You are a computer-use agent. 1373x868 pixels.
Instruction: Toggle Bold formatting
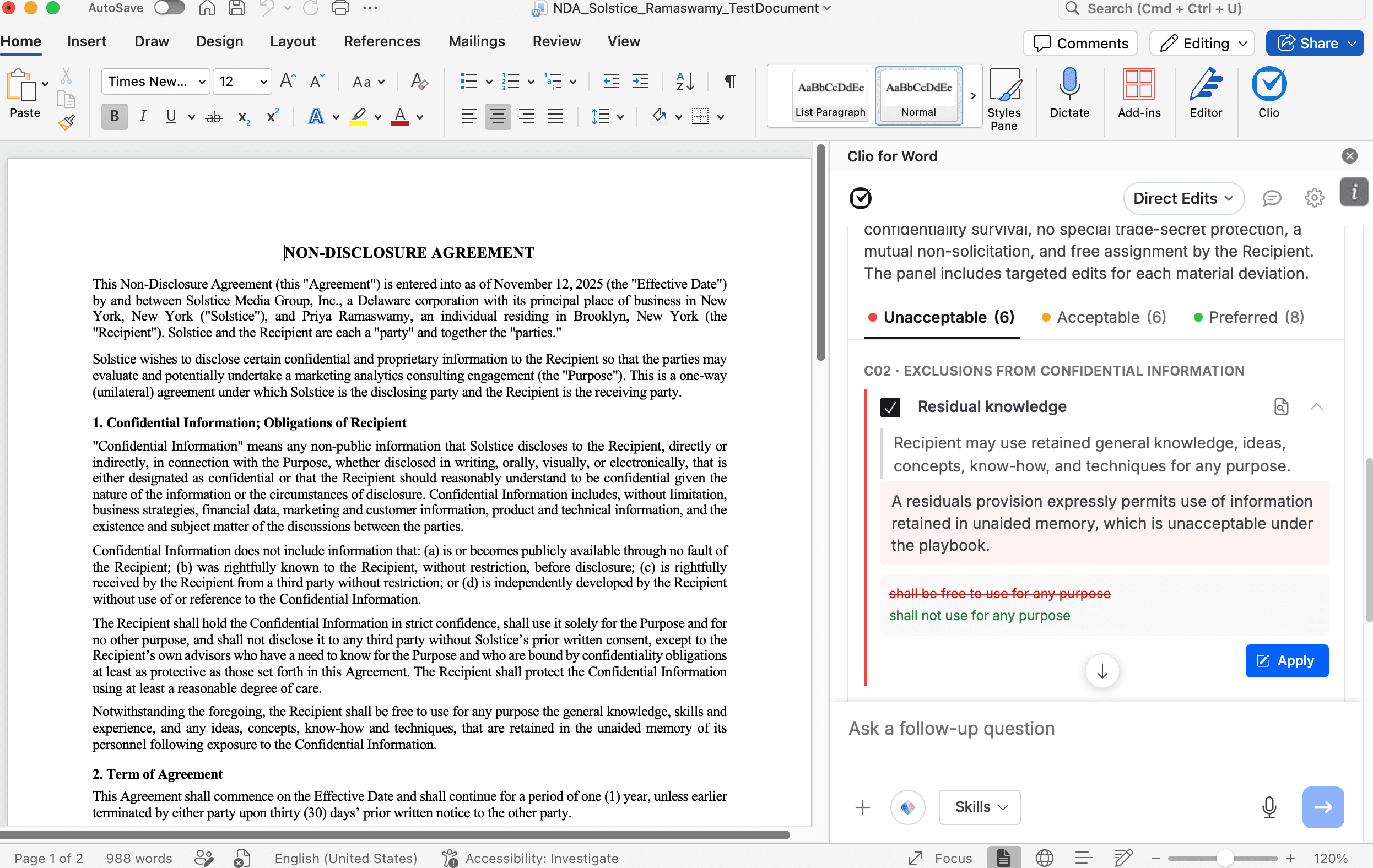[115, 117]
